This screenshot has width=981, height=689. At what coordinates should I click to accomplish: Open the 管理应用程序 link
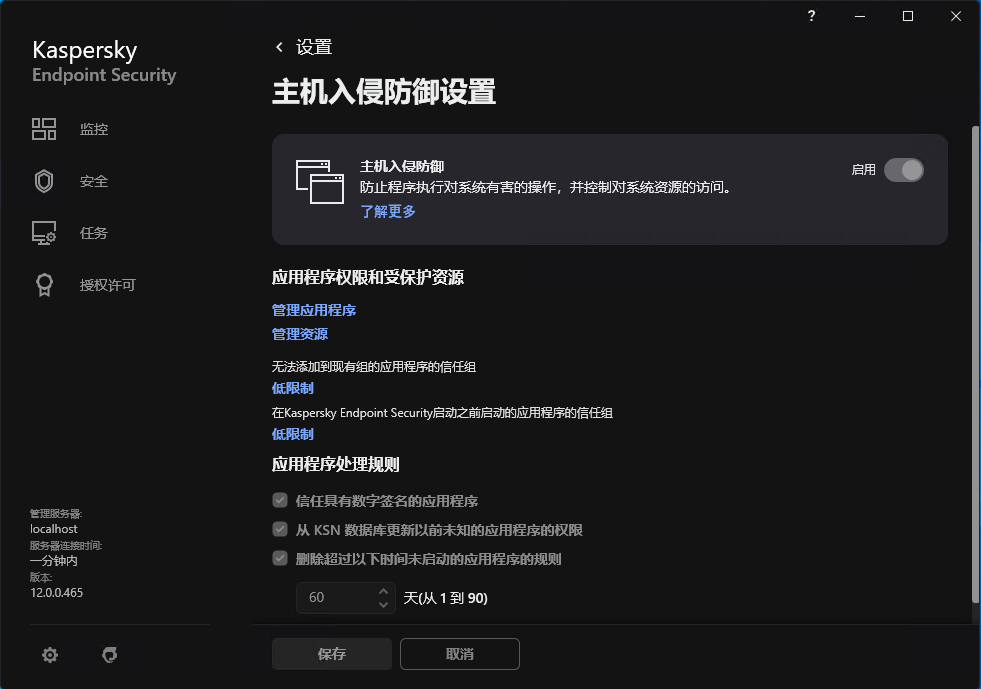tap(313, 310)
